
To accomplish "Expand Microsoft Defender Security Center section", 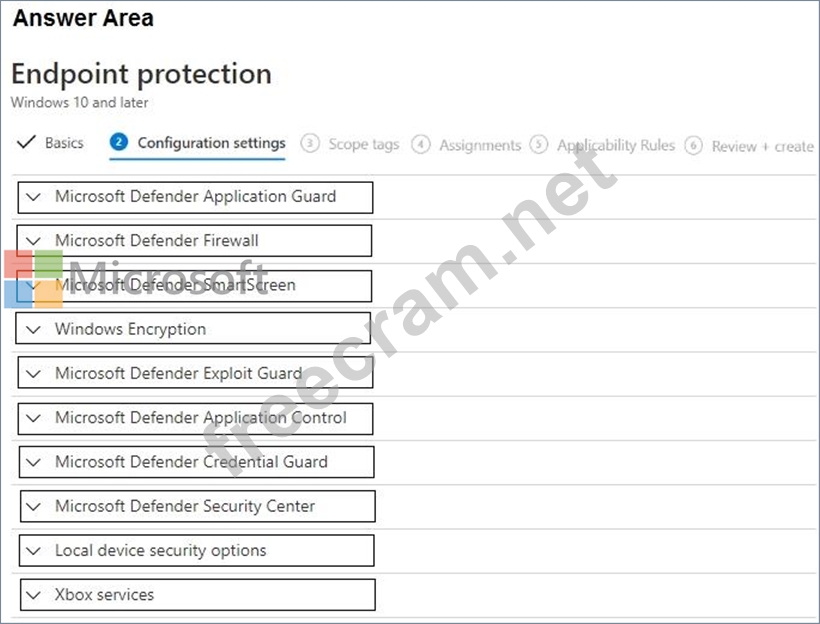I will pyautogui.click(x=197, y=506).
